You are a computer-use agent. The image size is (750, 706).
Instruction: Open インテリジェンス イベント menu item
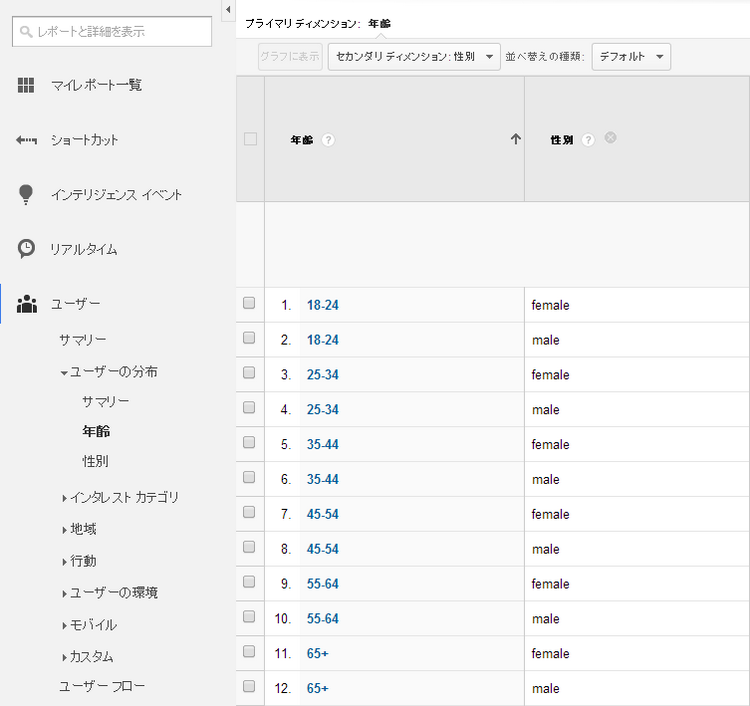tap(116, 195)
